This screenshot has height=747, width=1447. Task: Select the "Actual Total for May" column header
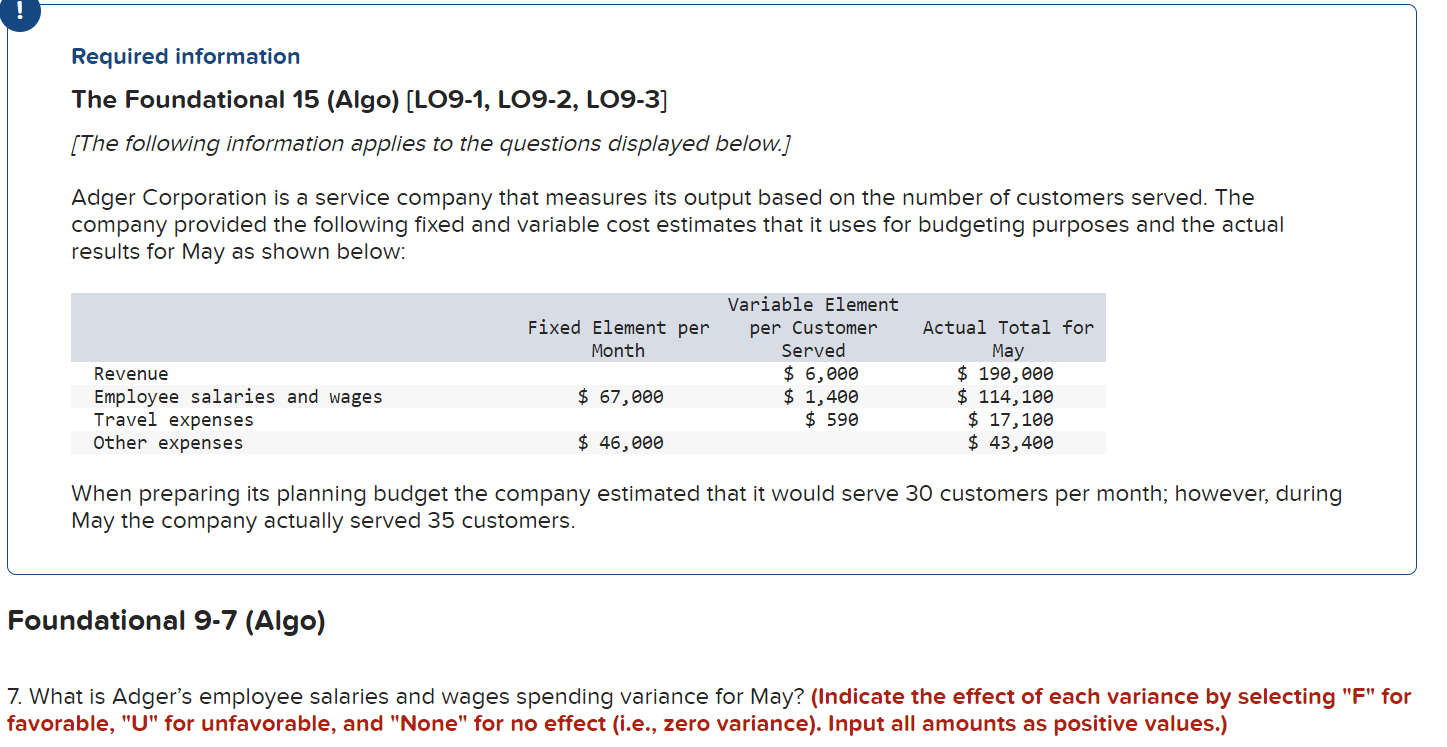(1008, 339)
